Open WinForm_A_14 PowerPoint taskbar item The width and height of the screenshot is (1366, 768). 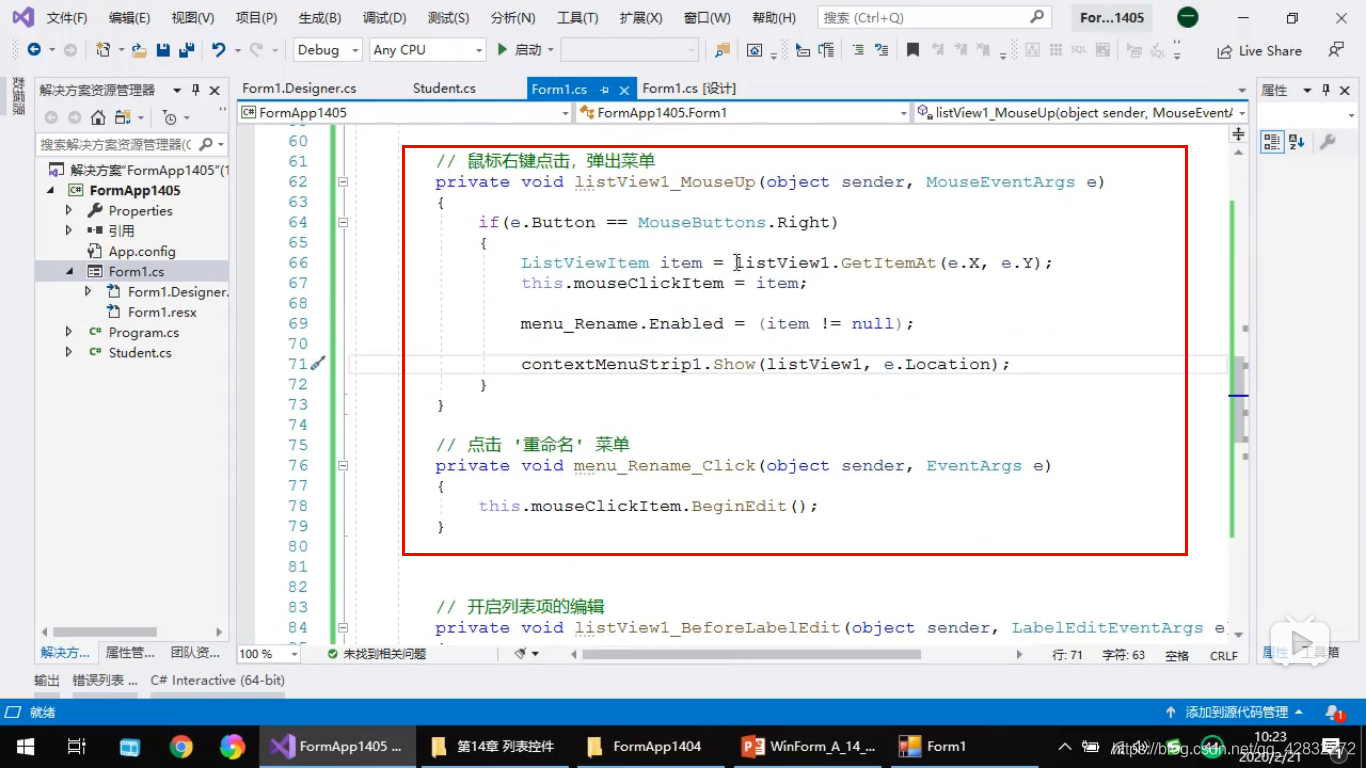(810, 746)
